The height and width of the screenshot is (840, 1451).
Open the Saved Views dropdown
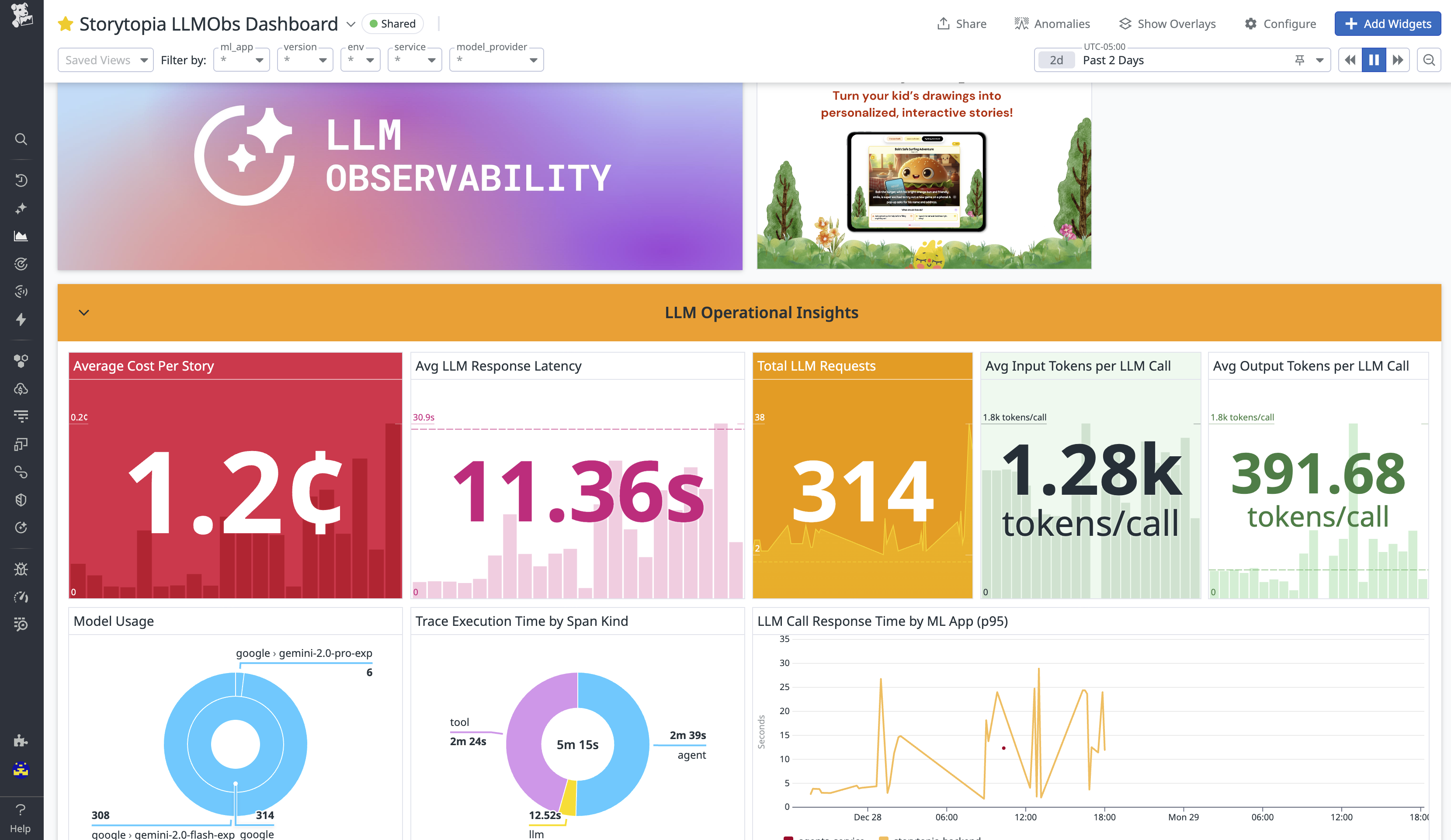click(105, 60)
